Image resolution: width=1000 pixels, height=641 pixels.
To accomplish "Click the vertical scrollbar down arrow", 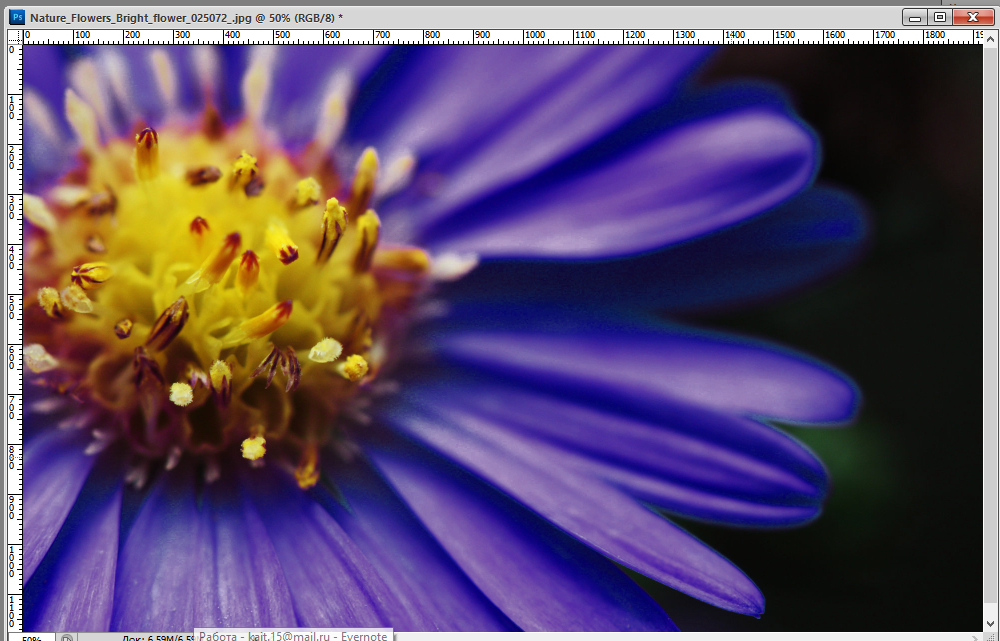I will [x=990, y=624].
